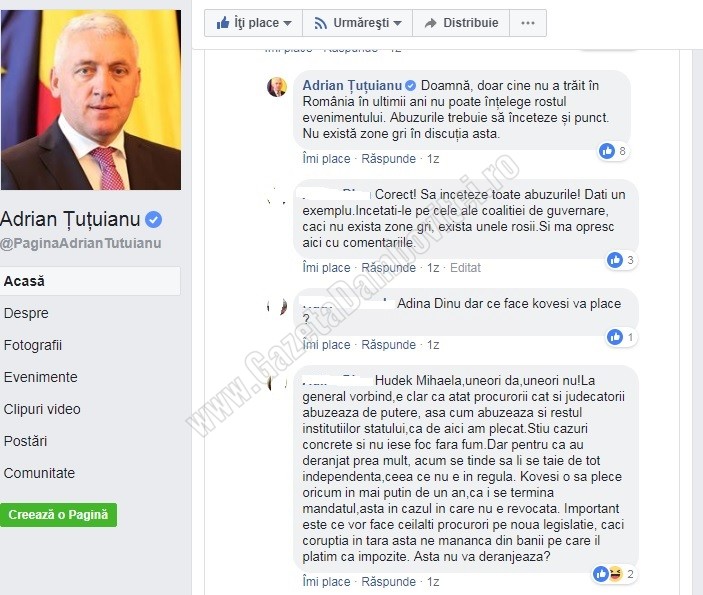Viewport: 703px width, 595px height.
Task: Click the Distribuie share button
Action: (461, 23)
